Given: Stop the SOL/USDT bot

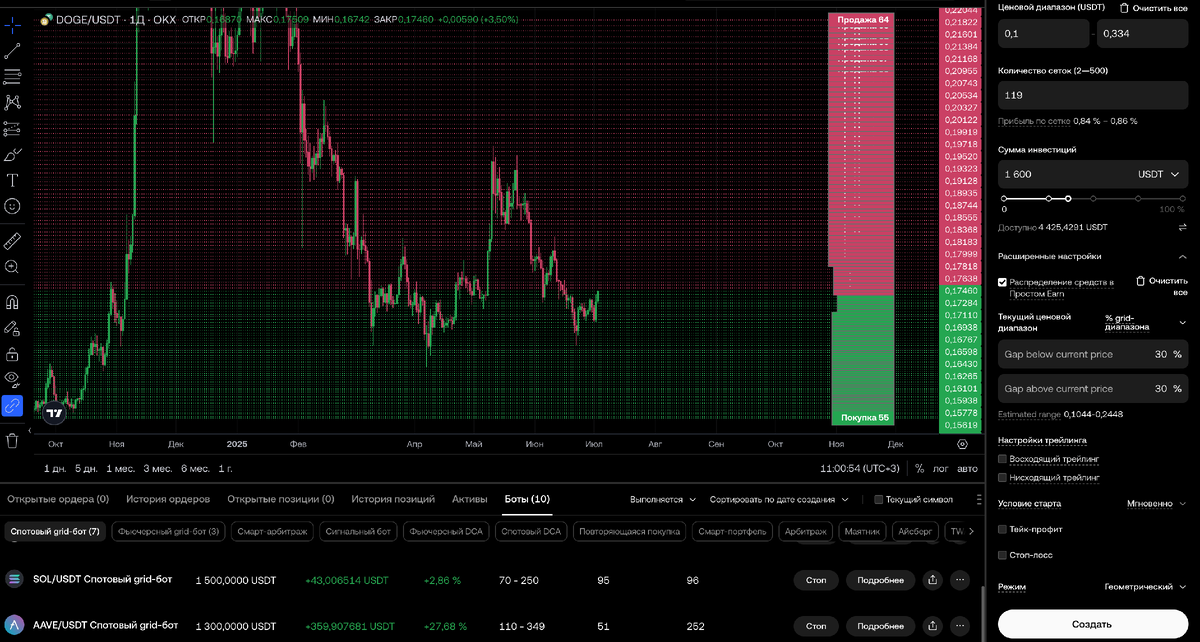Looking at the screenshot, I should [x=816, y=580].
